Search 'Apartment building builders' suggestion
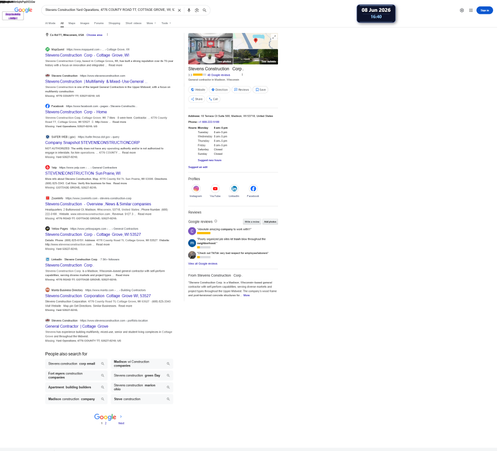This screenshot has height=451, width=500. point(75,387)
